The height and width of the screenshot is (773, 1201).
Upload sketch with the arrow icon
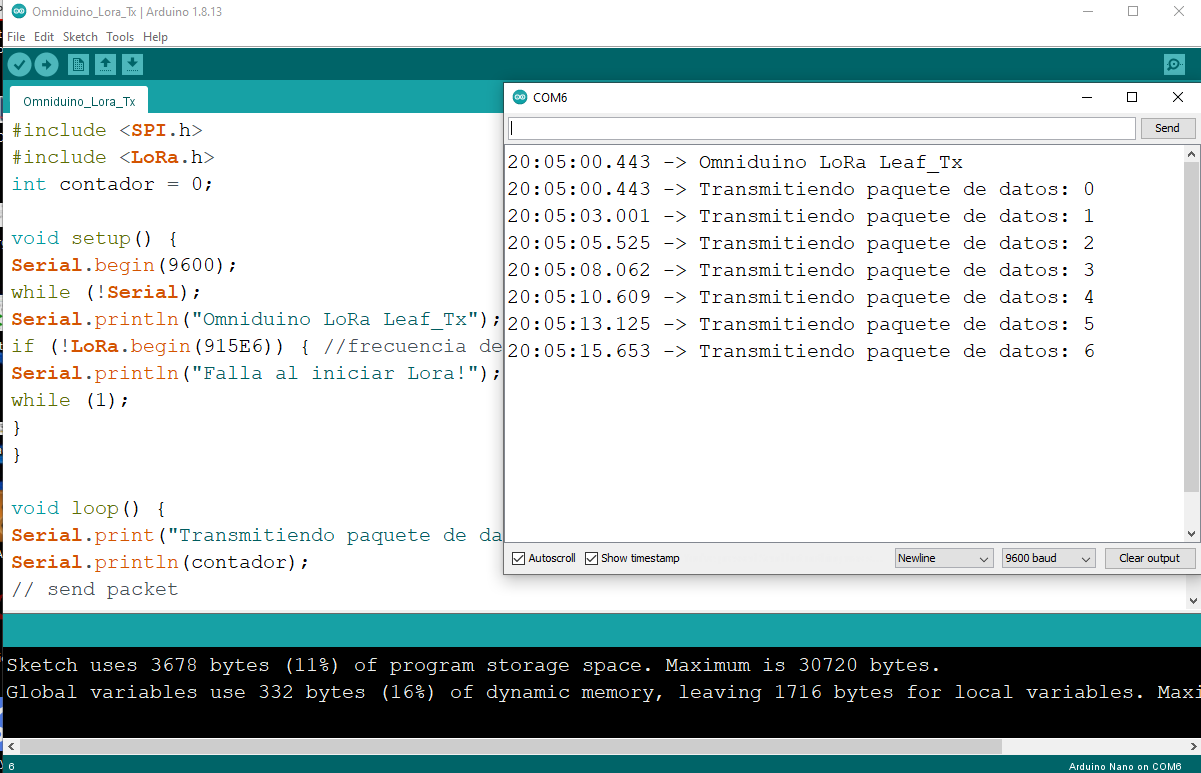(x=46, y=65)
